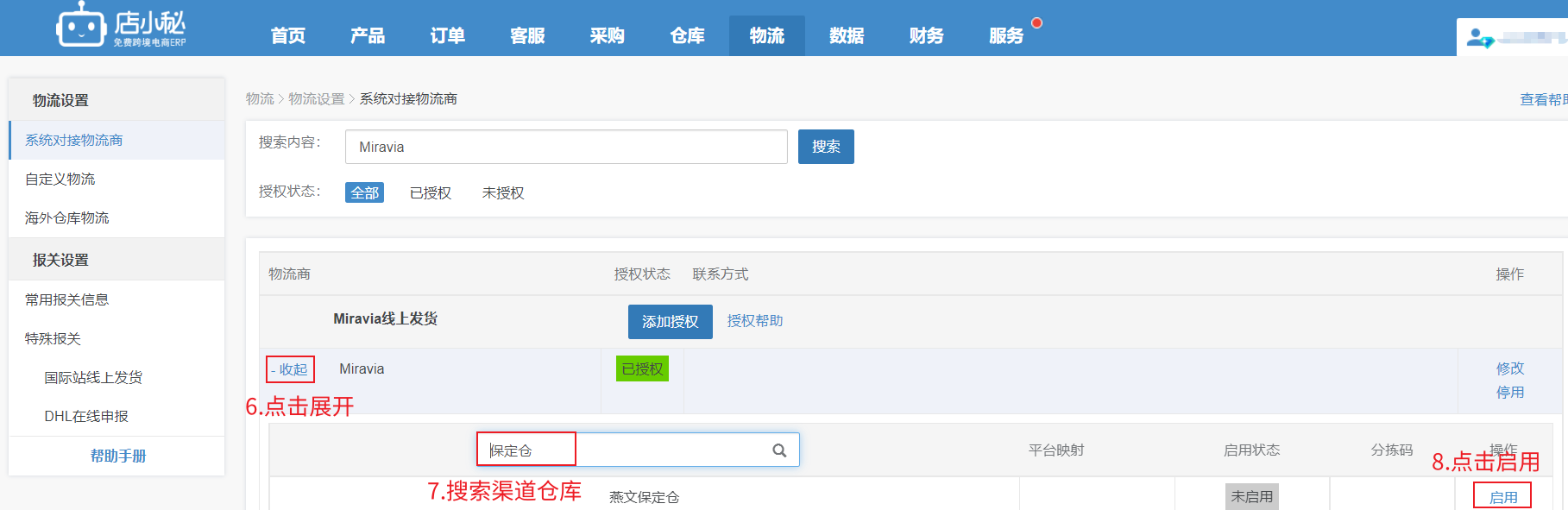Click the 店小秘 robot logo

(x=122, y=25)
